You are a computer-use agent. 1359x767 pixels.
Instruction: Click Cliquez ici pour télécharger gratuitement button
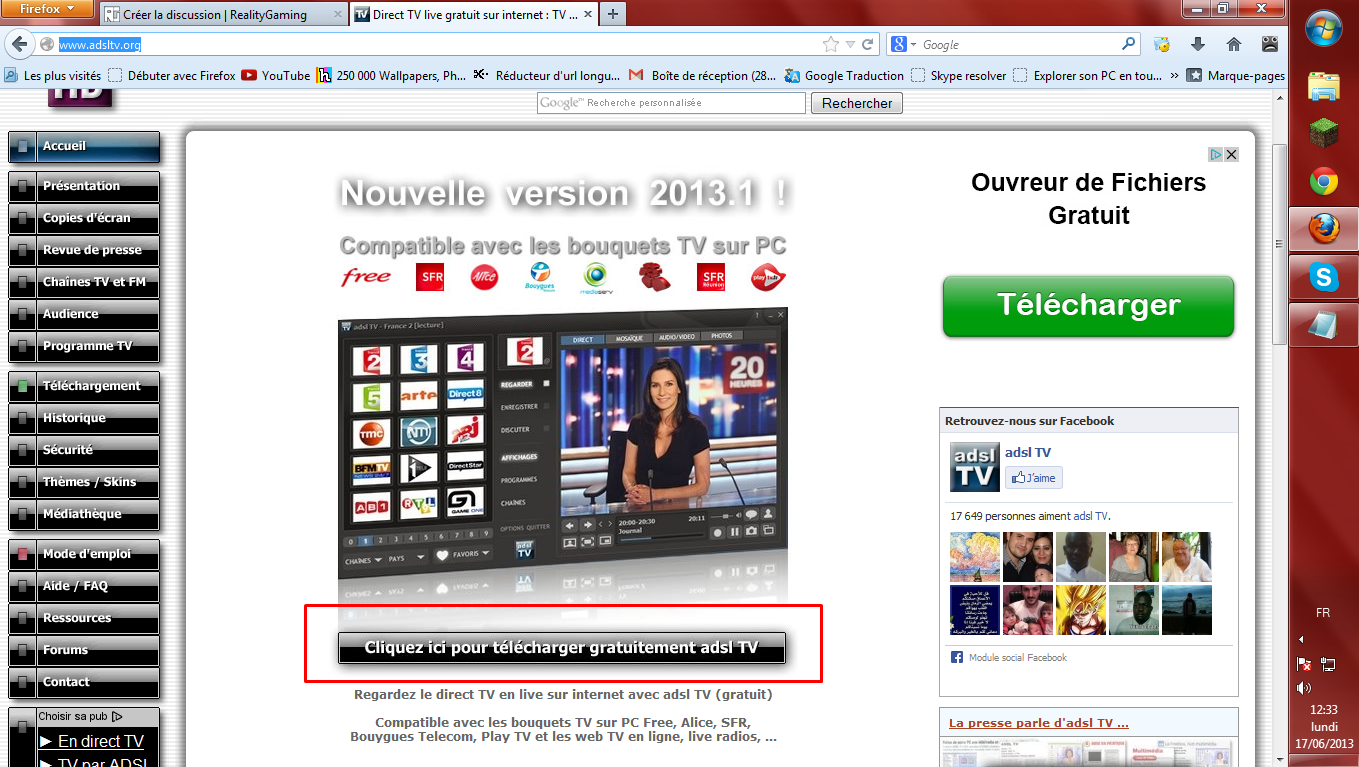tap(562, 648)
